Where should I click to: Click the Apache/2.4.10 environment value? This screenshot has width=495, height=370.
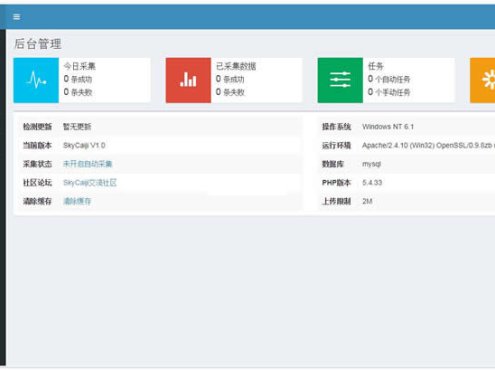tap(428, 145)
